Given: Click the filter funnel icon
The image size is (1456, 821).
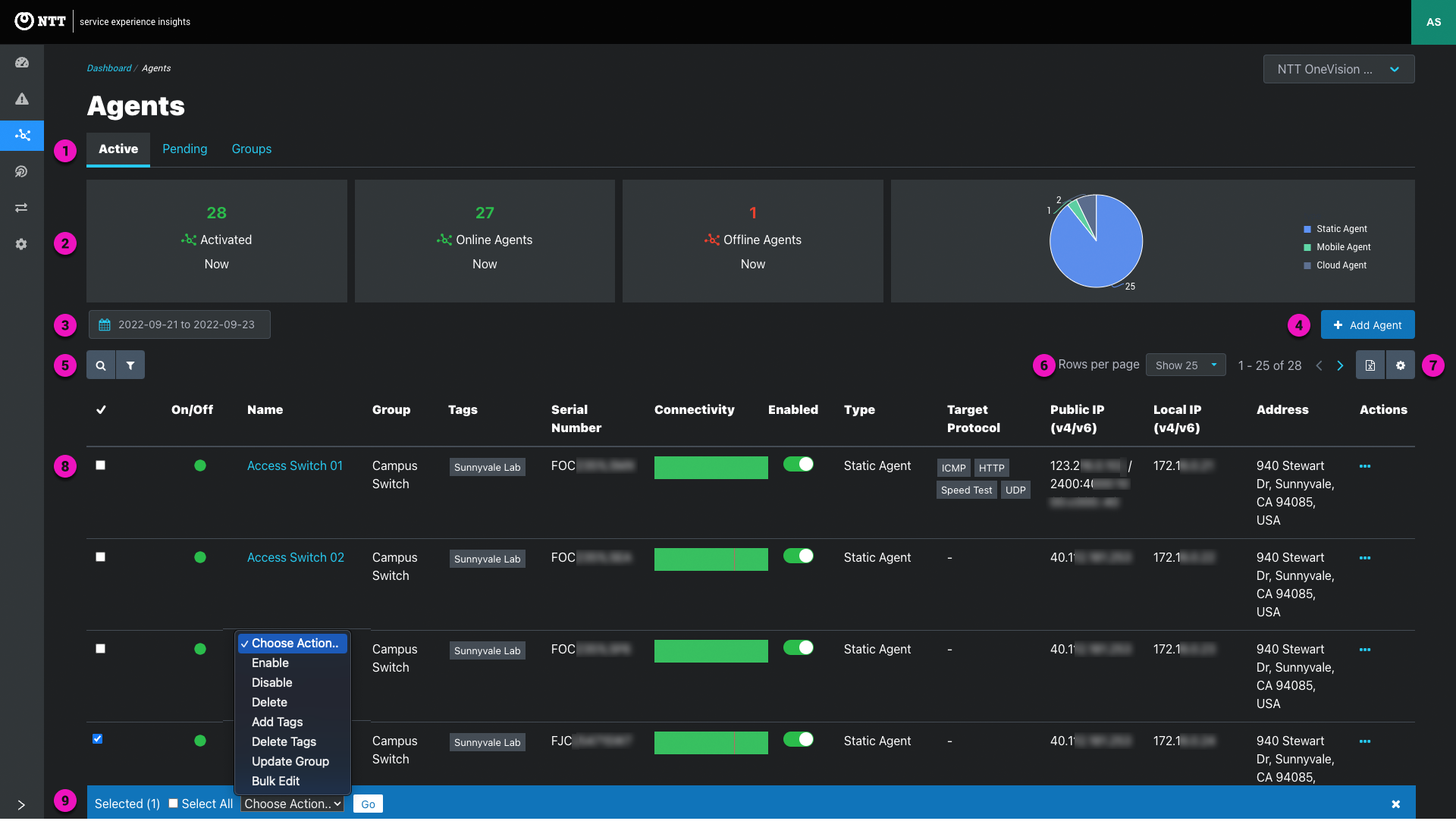Looking at the screenshot, I should coord(130,365).
